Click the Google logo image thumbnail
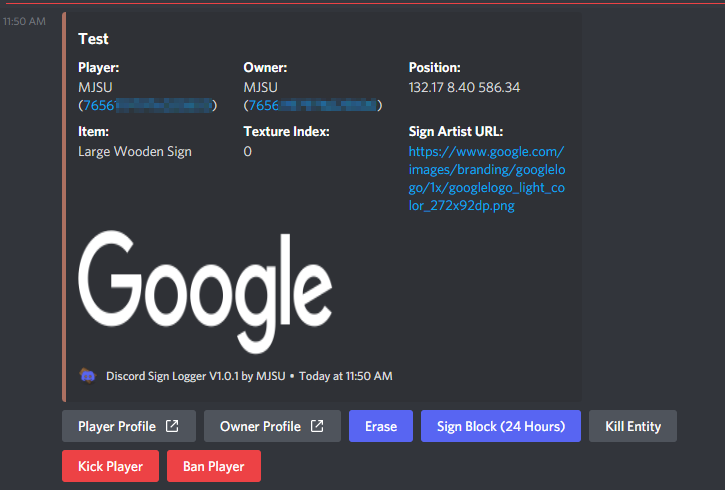The width and height of the screenshot is (725, 490). point(205,292)
